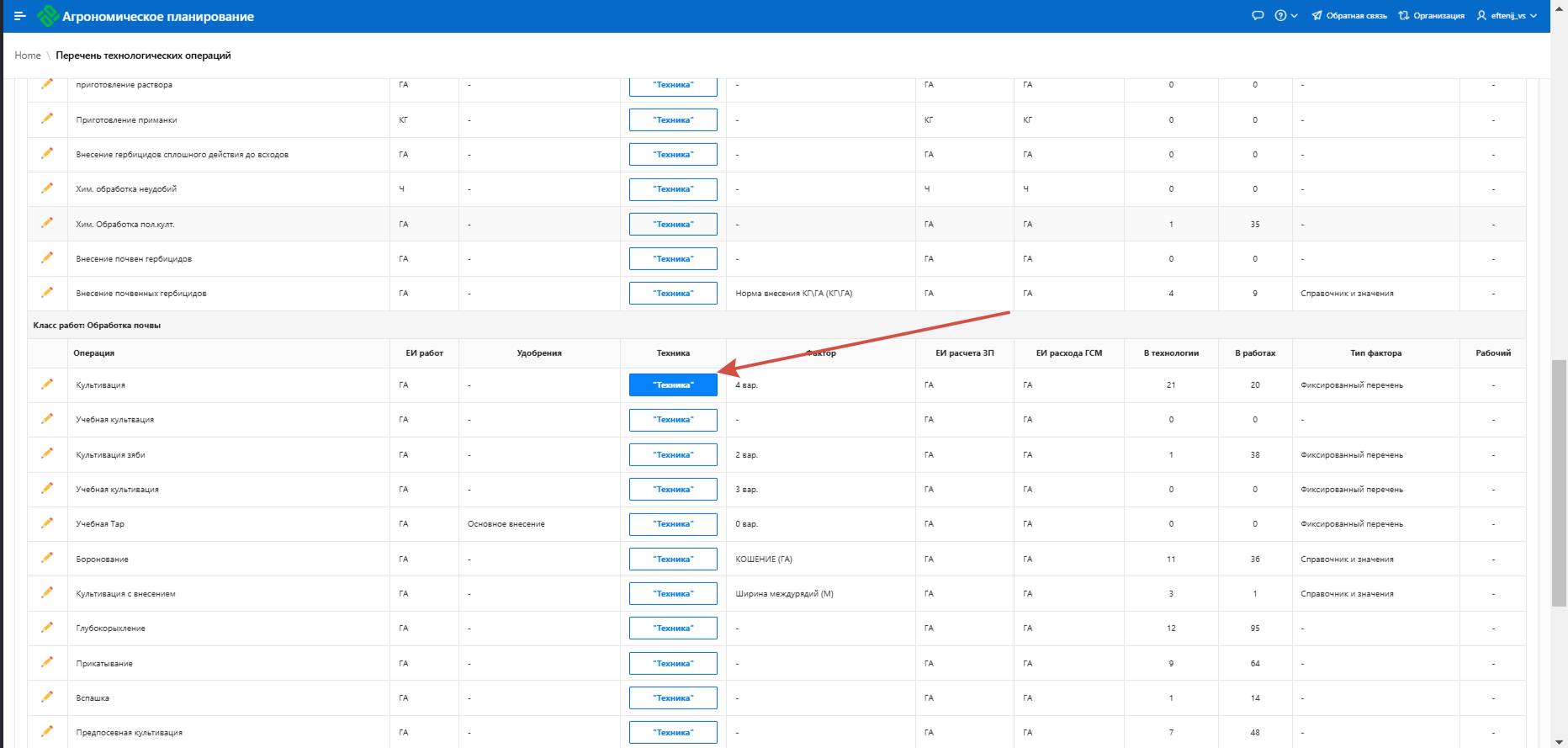The width and height of the screenshot is (1568, 748).
Task: Click pencil icon for Боронование row
Action: pos(47,558)
